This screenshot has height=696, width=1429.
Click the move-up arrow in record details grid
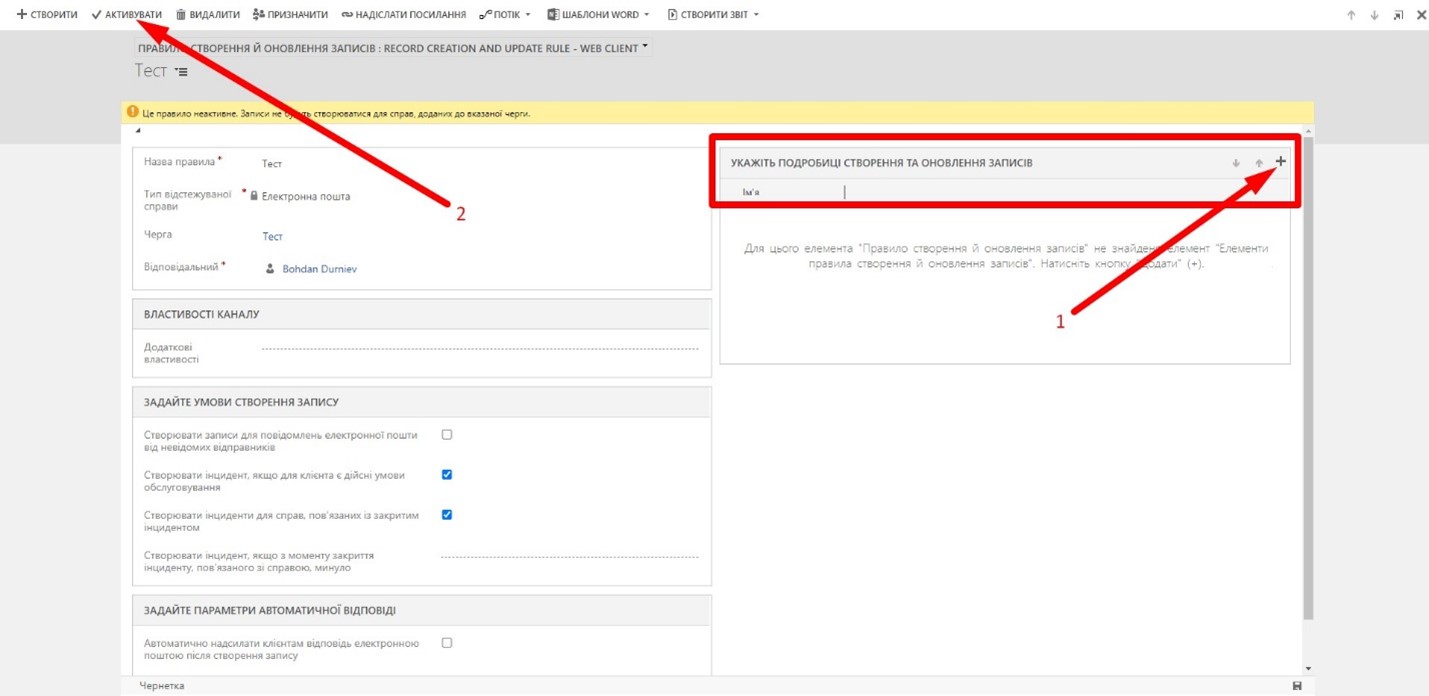pyautogui.click(x=1259, y=163)
